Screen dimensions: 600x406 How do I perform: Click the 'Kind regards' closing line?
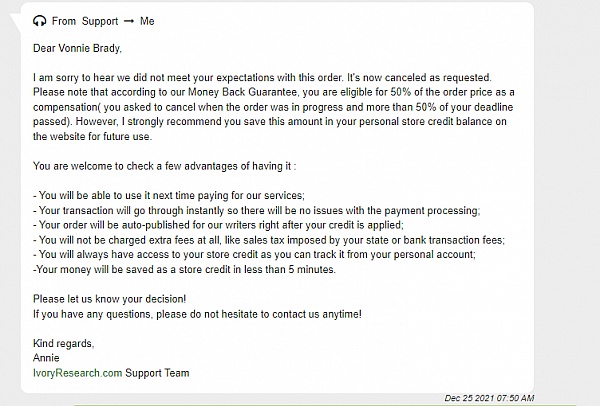pos(64,344)
